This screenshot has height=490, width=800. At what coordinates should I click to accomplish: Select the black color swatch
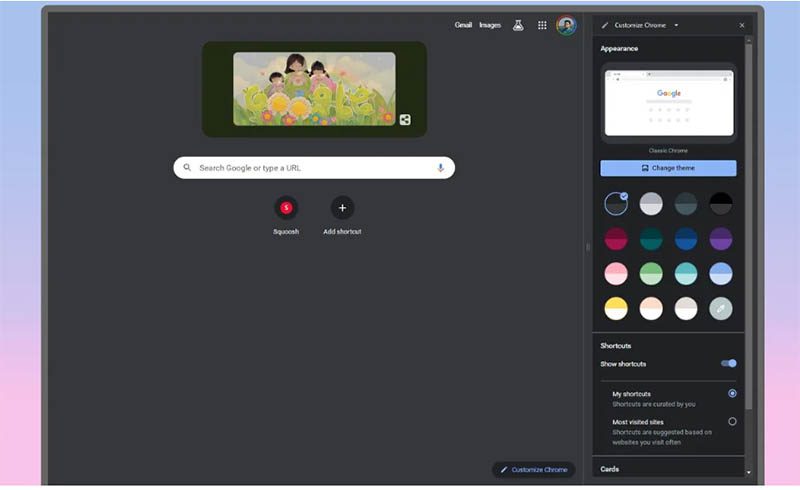pos(721,204)
